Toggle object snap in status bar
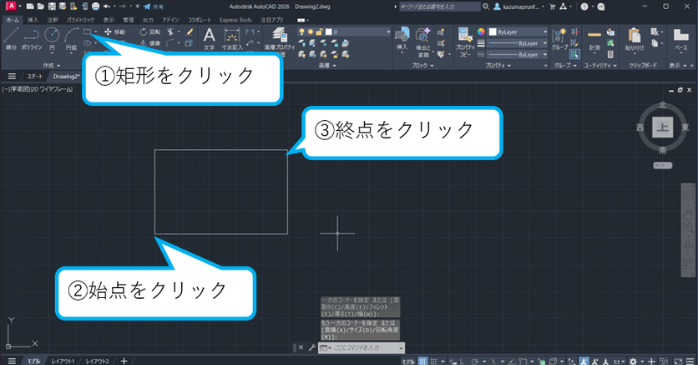 click(x=524, y=361)
